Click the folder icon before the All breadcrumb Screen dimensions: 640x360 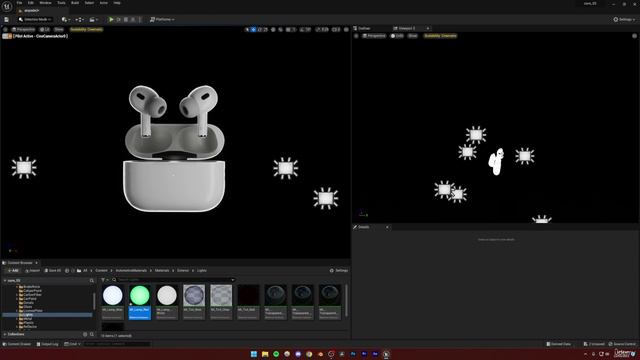point(79,270)
